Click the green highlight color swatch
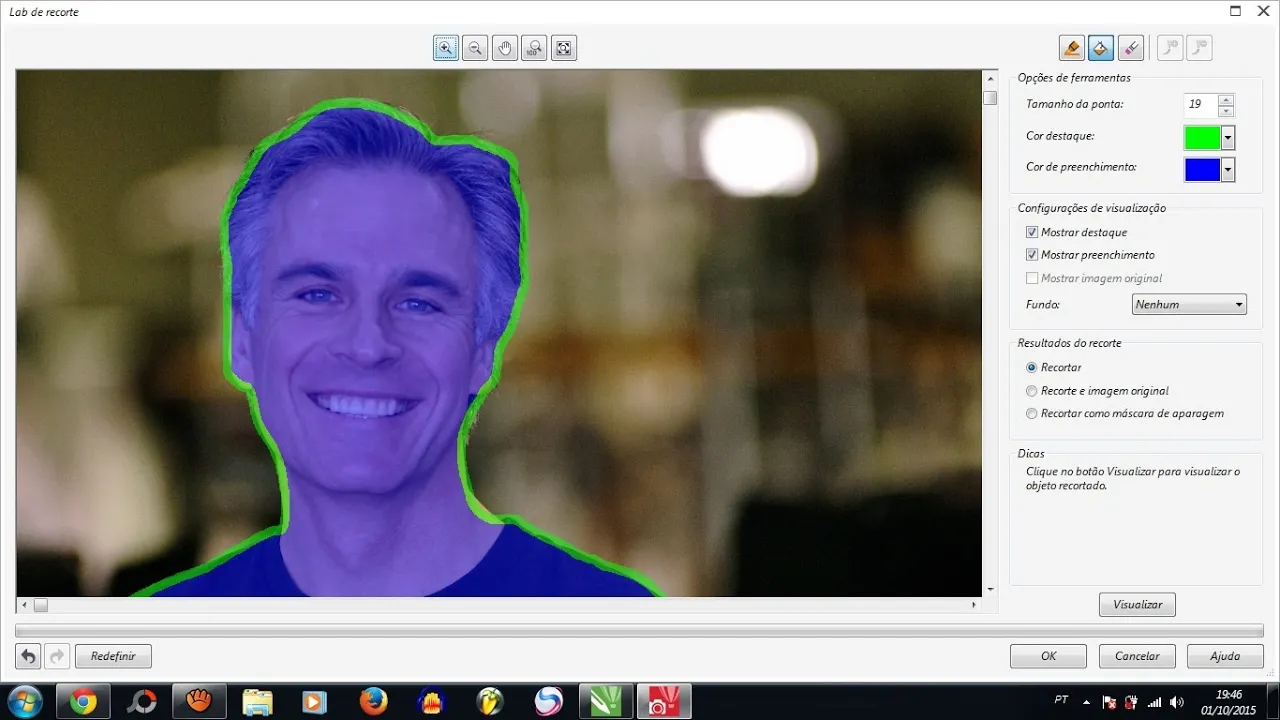The image size is (1280, 720). click(1202, 138)
